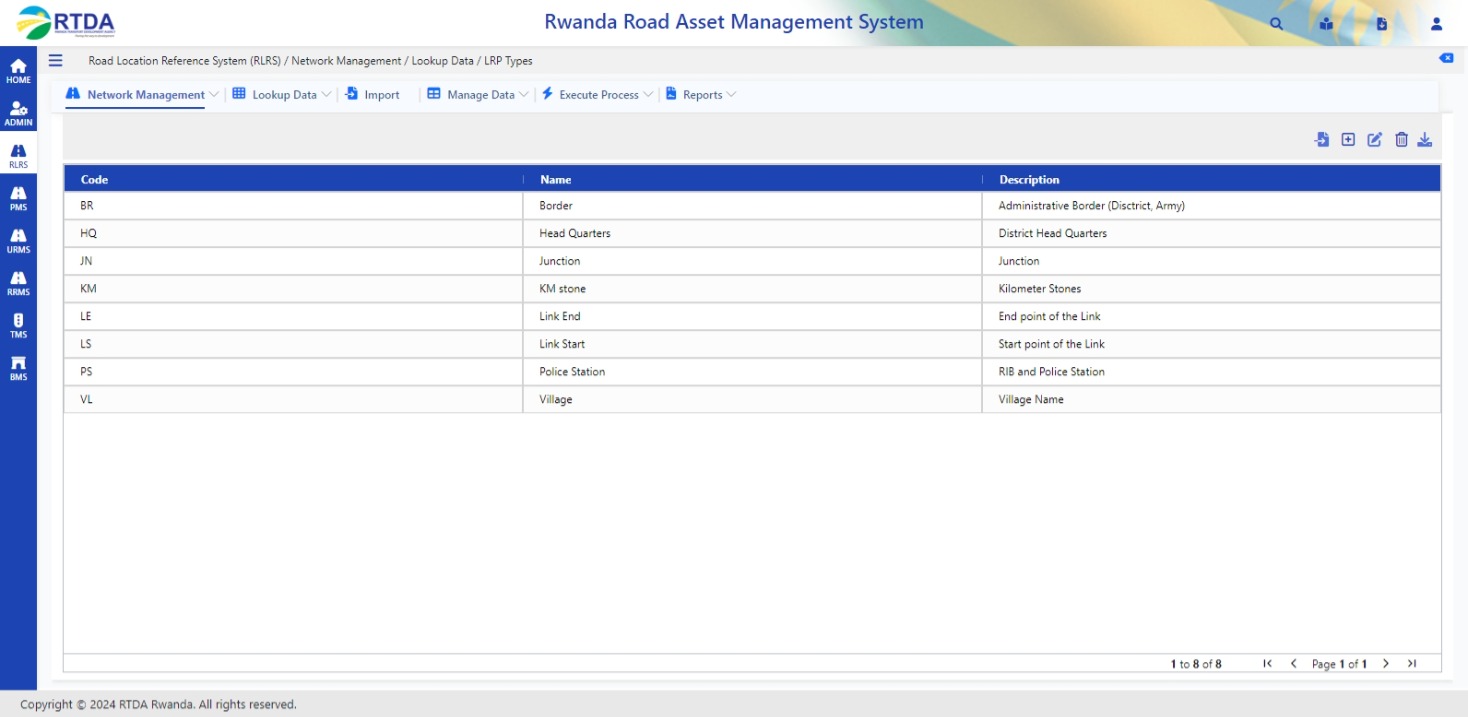Click the KM stone name cell

(x=752, y=289)
